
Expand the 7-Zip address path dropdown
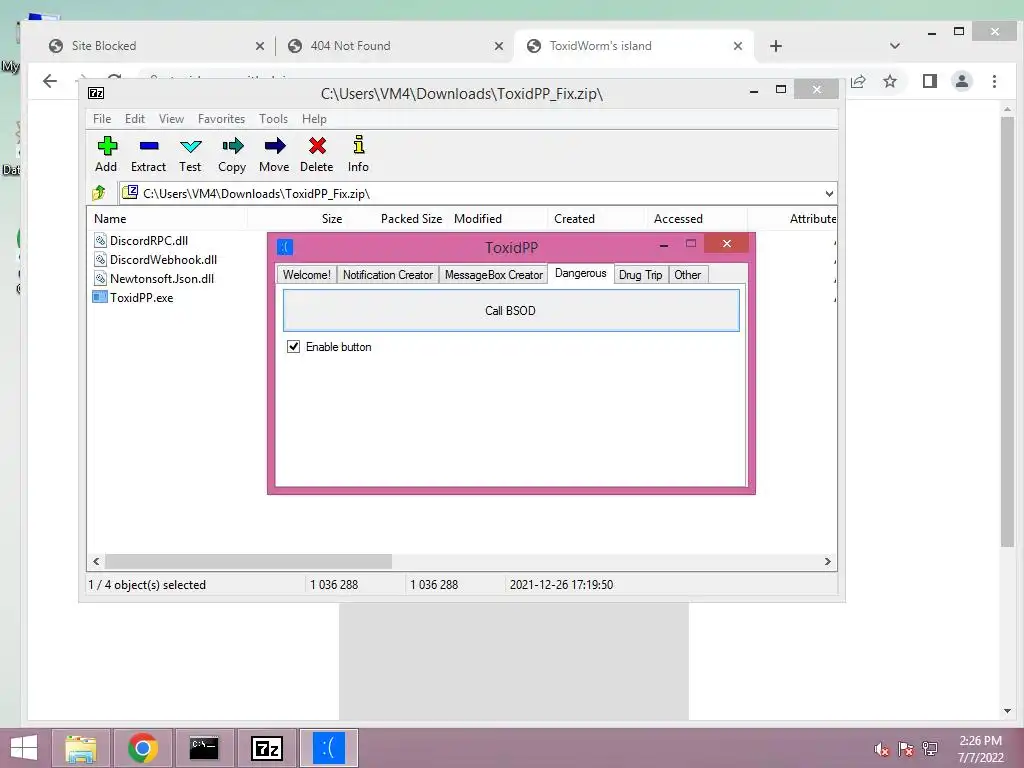point(829,193)
